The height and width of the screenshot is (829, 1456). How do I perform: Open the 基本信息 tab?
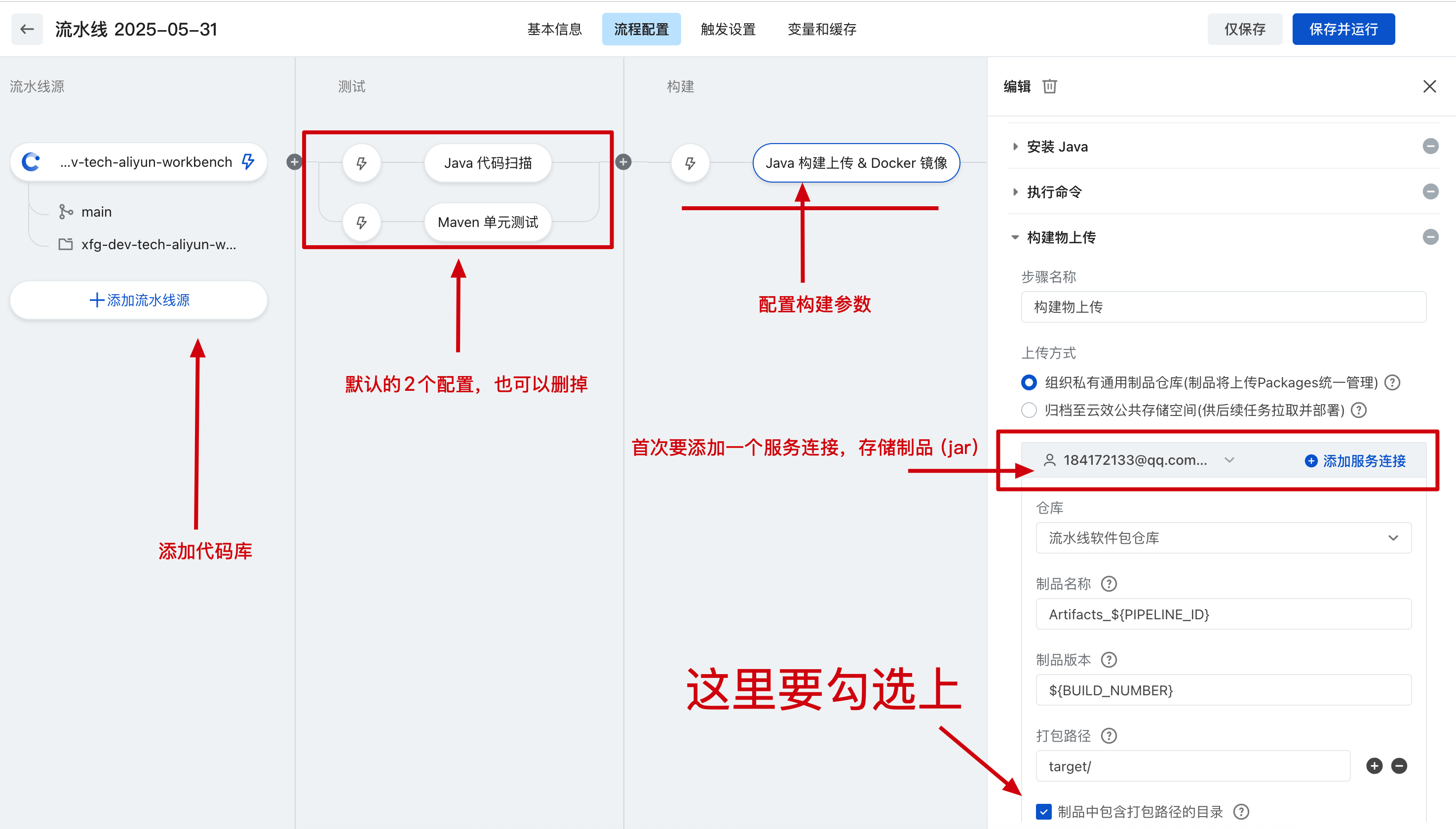coord(554,29)
